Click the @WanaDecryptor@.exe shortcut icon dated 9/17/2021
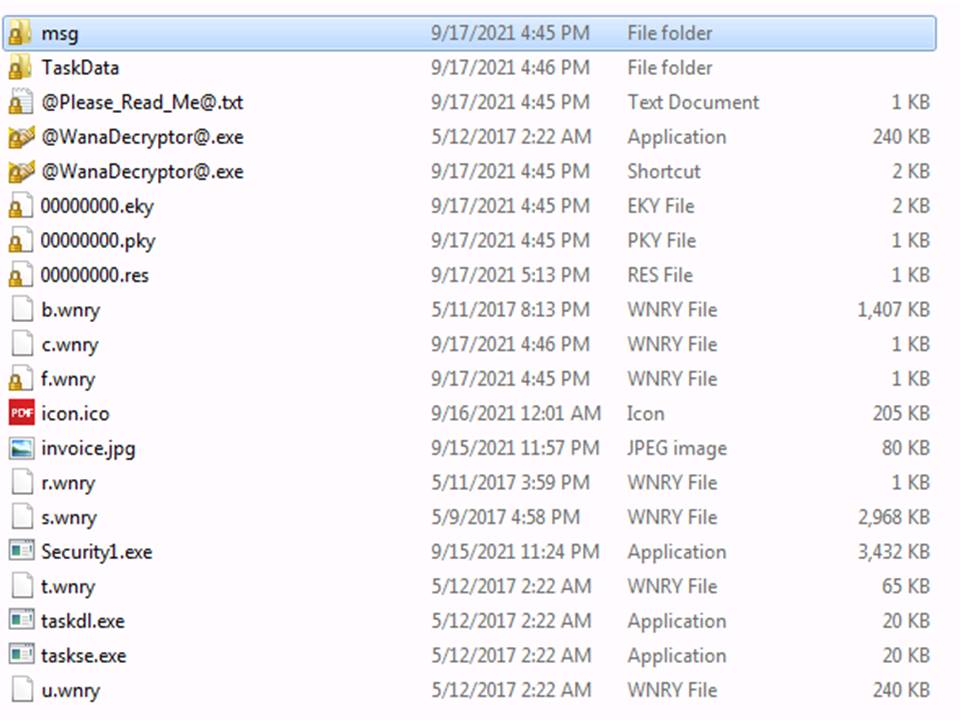960x720 pixels. [x=21, y=171]
